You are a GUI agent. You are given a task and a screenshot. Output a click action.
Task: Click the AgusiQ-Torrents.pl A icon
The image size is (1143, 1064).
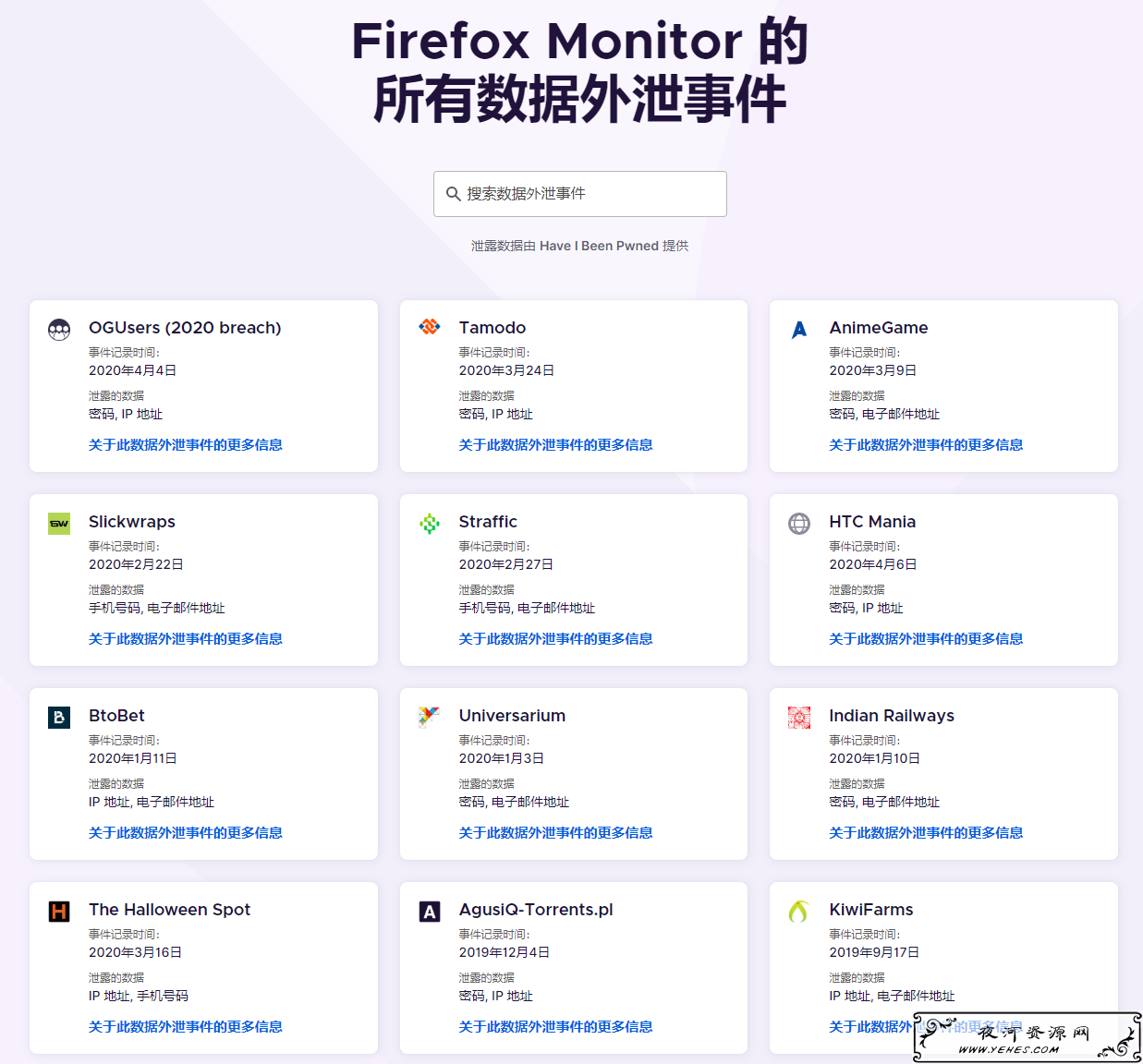tap(430, 912)
